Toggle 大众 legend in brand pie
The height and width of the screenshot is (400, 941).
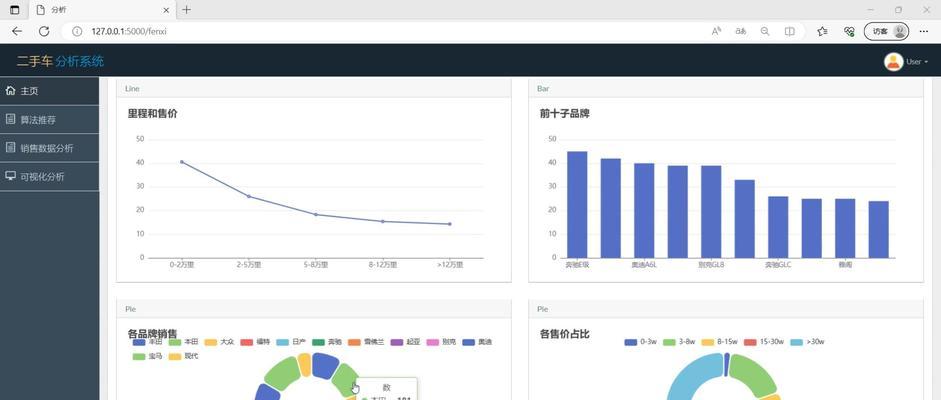tap(219, 342)
